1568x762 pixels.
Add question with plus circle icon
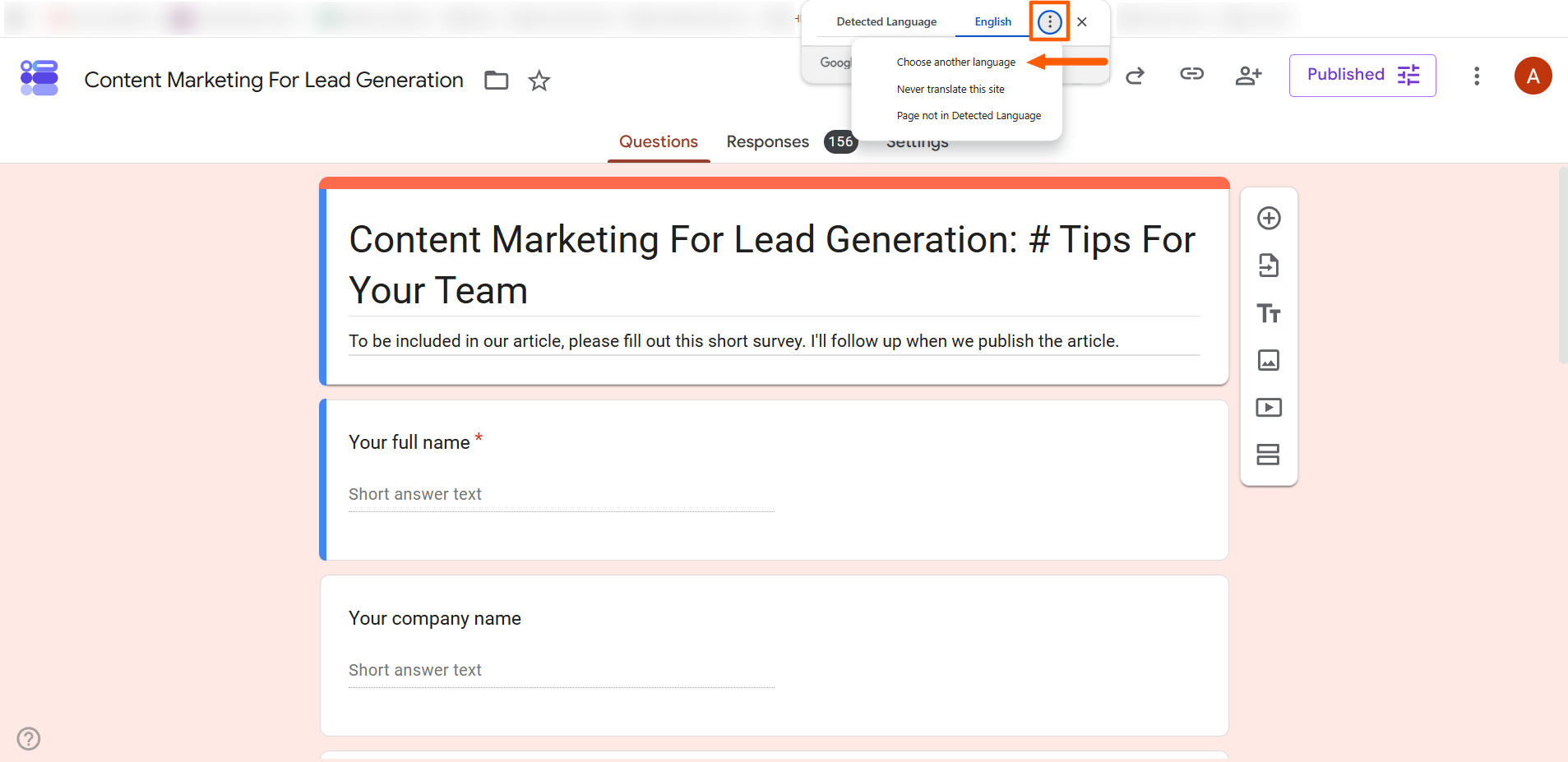(x=1269, y=218)
